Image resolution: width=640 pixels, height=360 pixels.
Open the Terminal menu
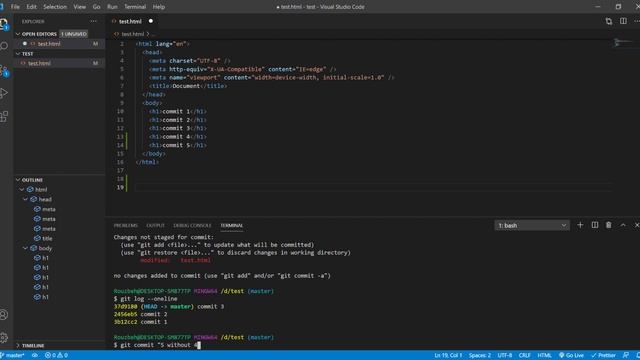pyautogui.click(x=135, y=7)
